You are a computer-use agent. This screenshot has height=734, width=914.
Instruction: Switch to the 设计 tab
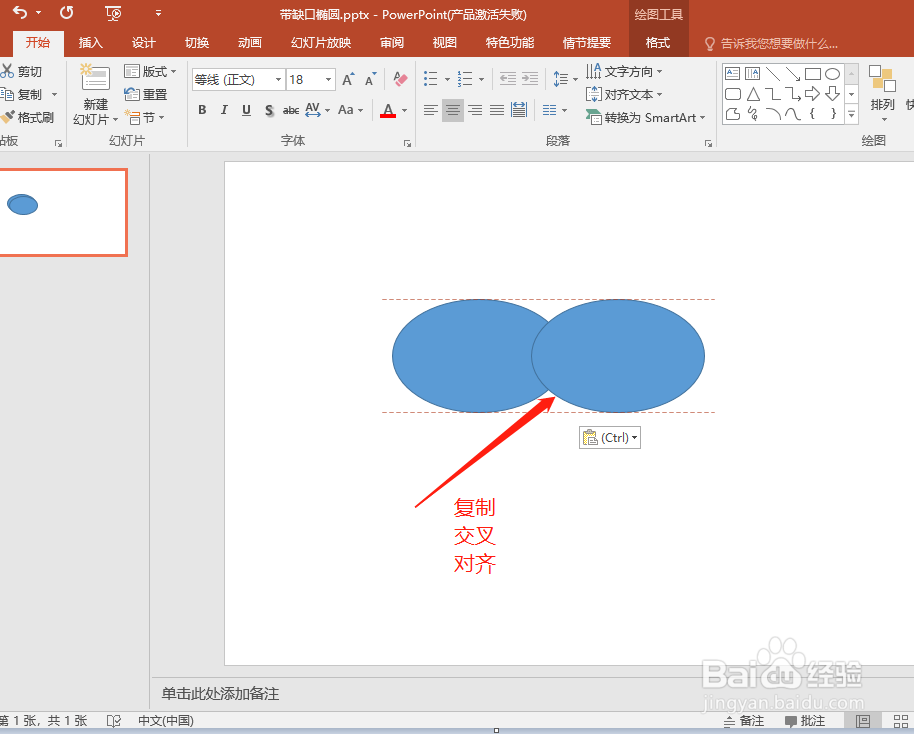(x=143, y=43)
